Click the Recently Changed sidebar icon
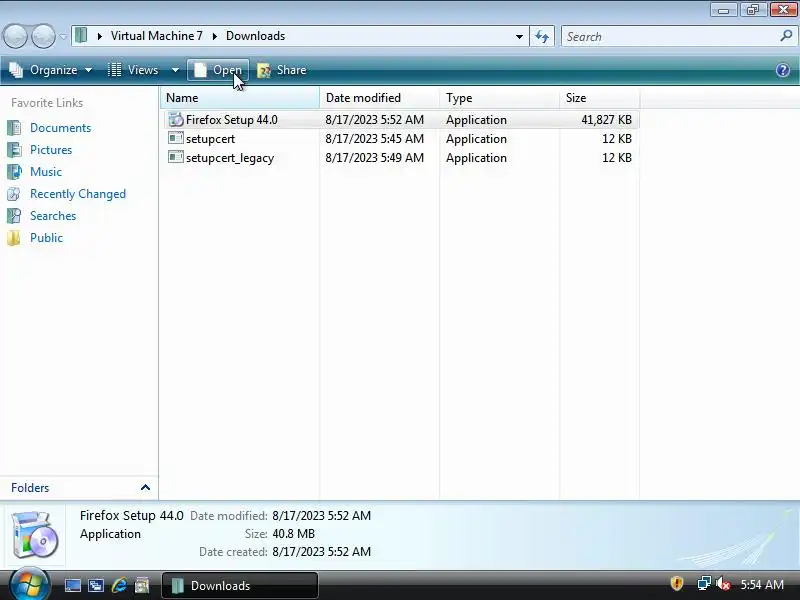The width and height of the screenshot is (800, 600). tap(14, 194)
